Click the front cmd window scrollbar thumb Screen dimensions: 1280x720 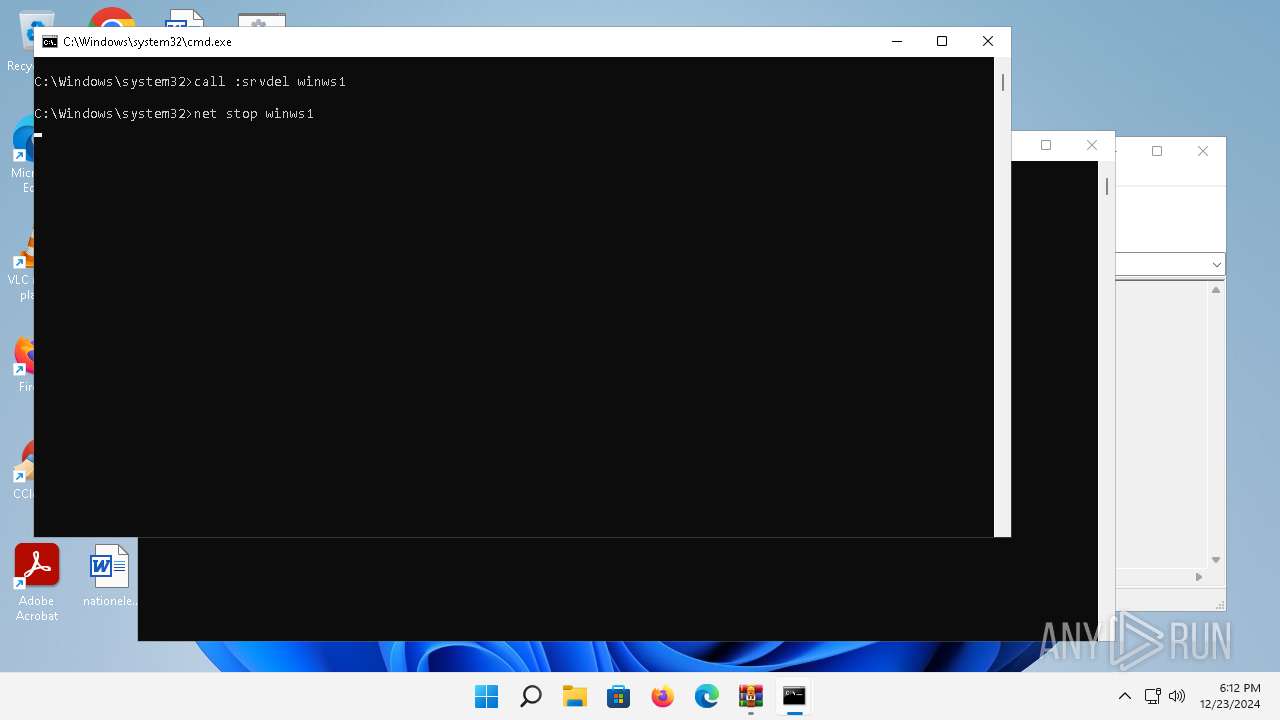click(1003, 82)
